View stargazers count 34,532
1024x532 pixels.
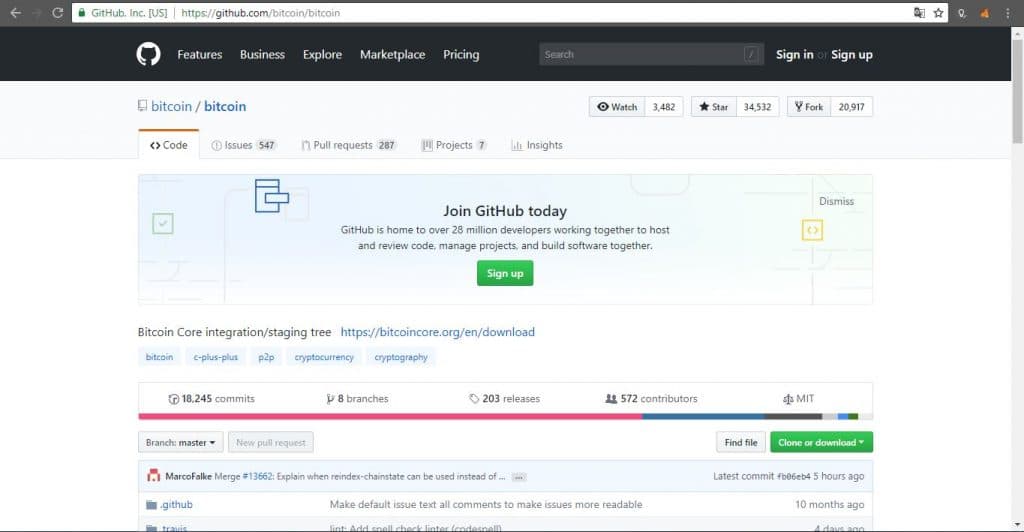point(758,107)
